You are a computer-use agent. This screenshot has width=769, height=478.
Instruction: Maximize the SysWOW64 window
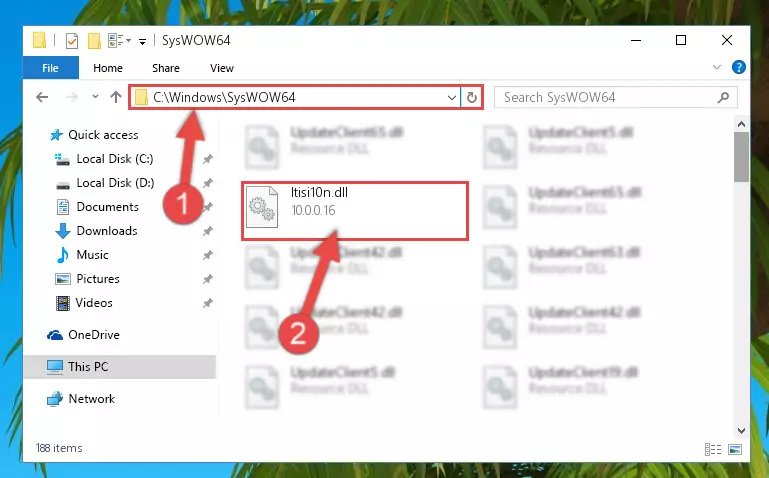(681, 40)
